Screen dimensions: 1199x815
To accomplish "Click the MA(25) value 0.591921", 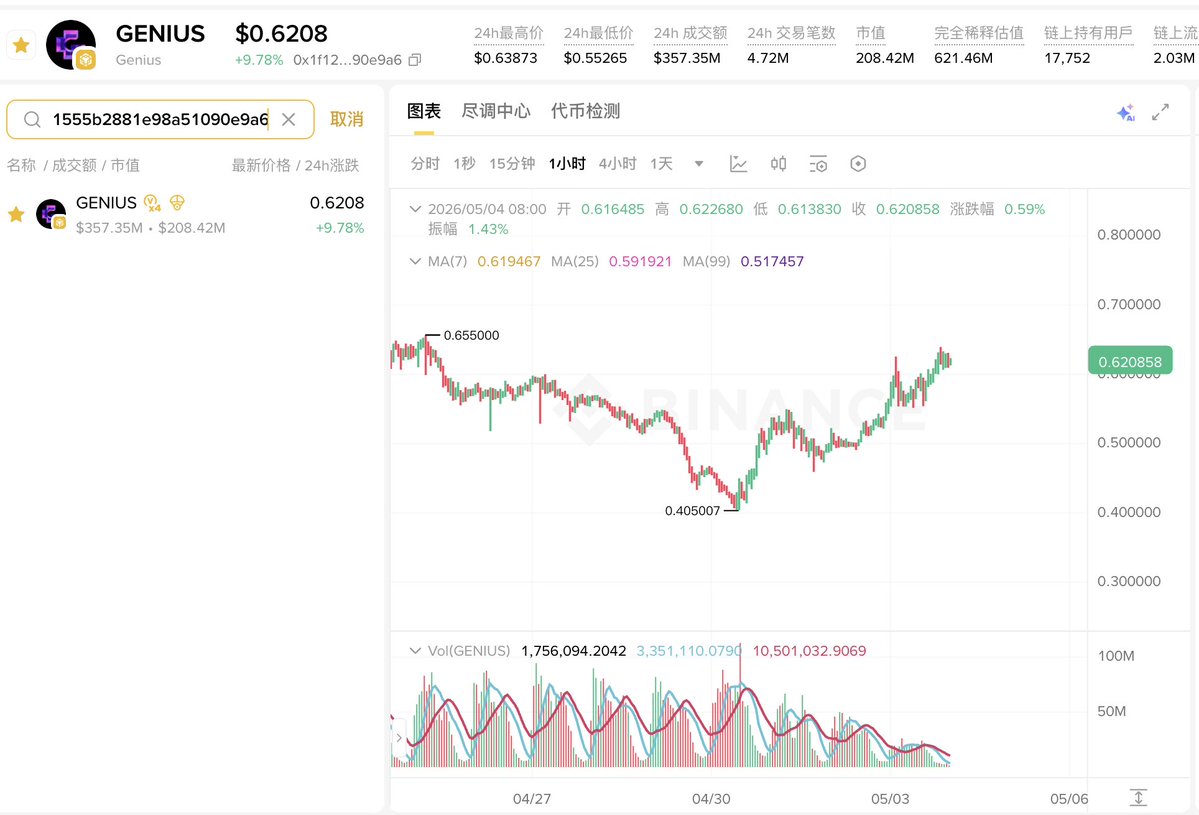I will click(640, 261).
